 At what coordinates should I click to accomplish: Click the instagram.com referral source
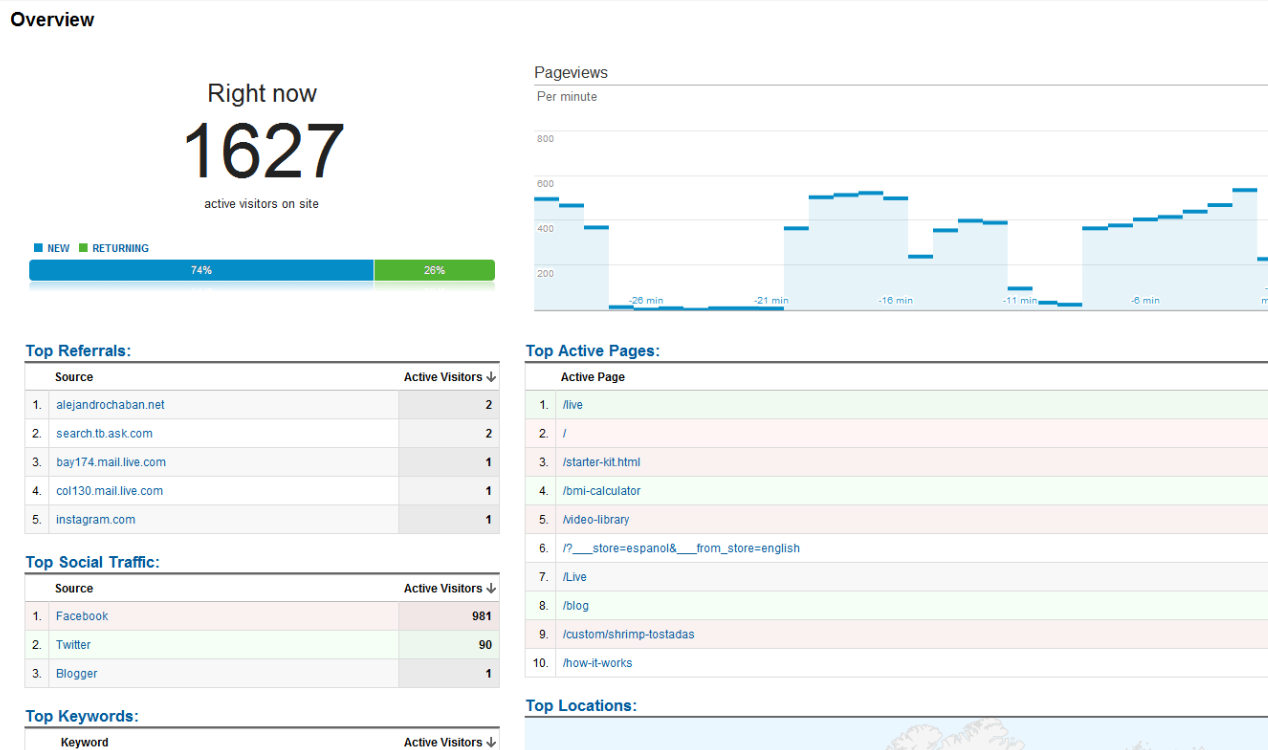pos(95,519)
